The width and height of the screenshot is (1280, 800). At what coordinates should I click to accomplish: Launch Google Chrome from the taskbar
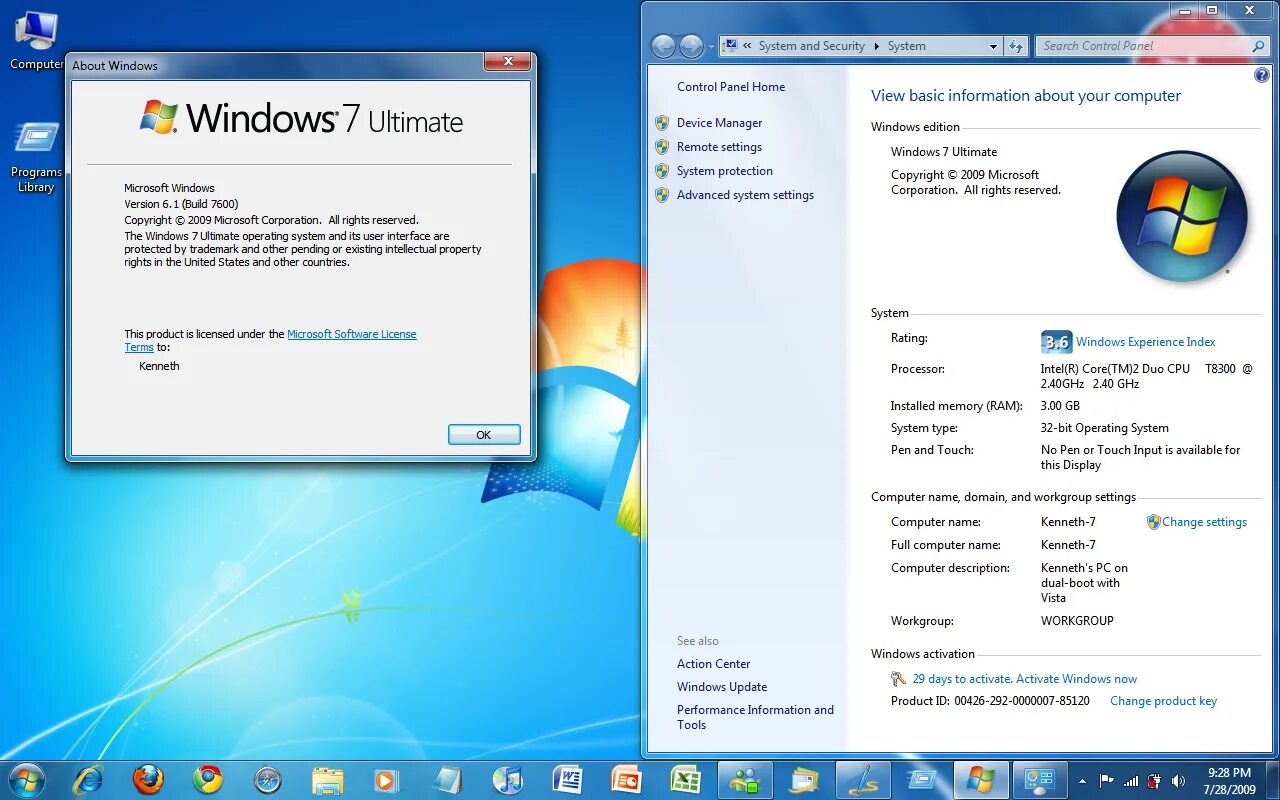coord(208,779)
